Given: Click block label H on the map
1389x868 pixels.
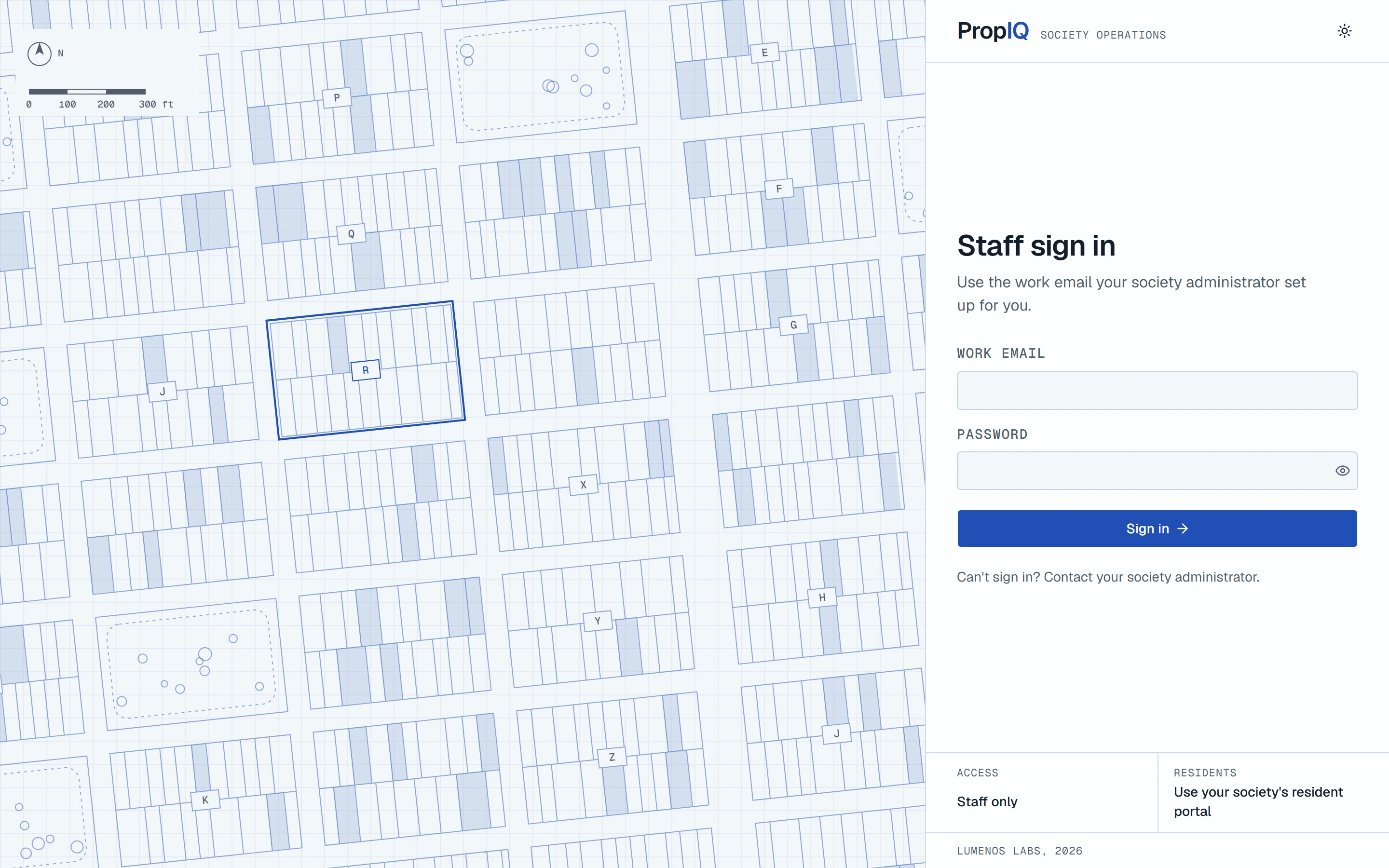Looking at the screenshot, I should pyautogui.click(x=822, y=597).
